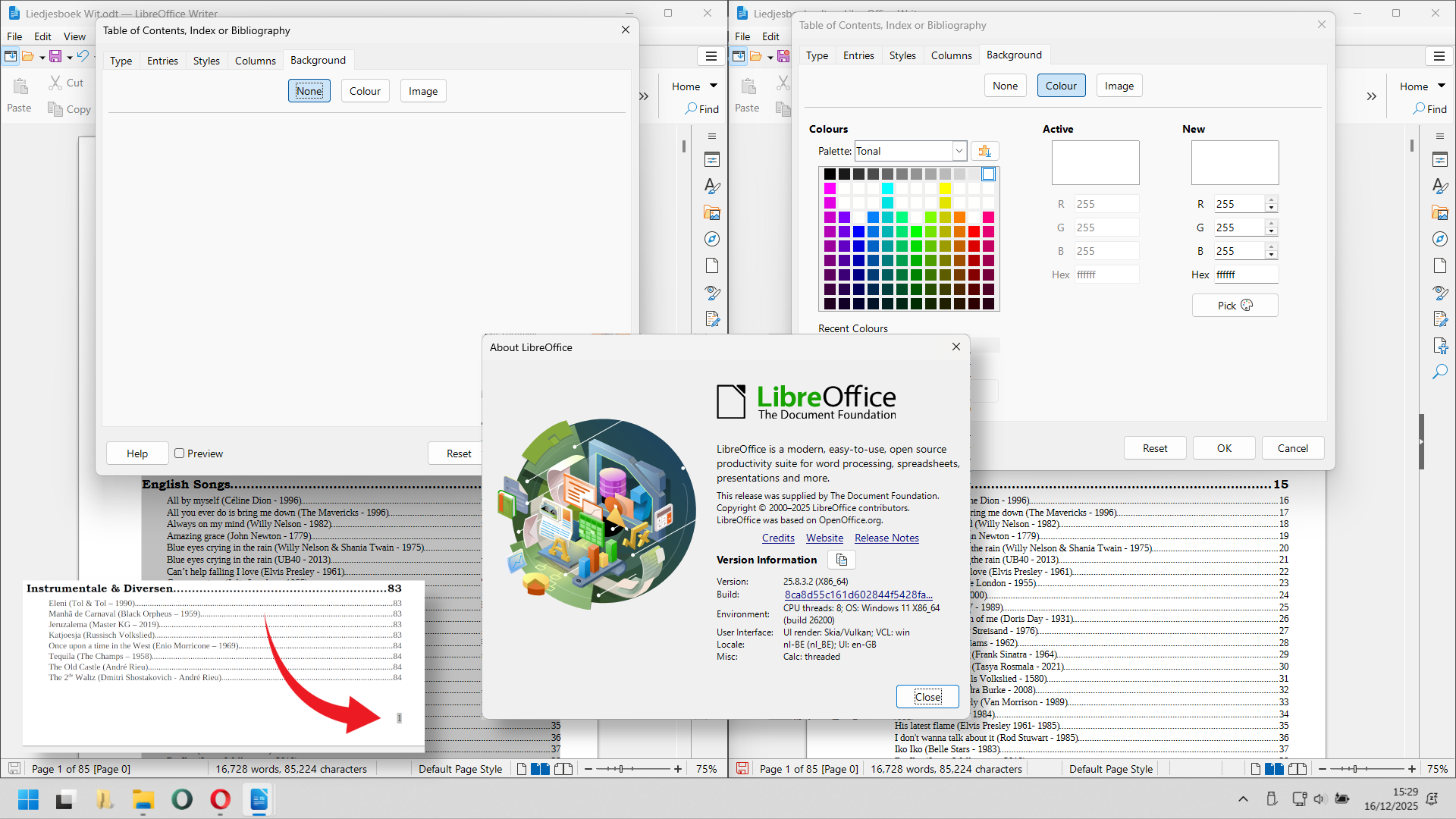
Task: Open the Columns tab in right dialog
Action: point(951,55)
